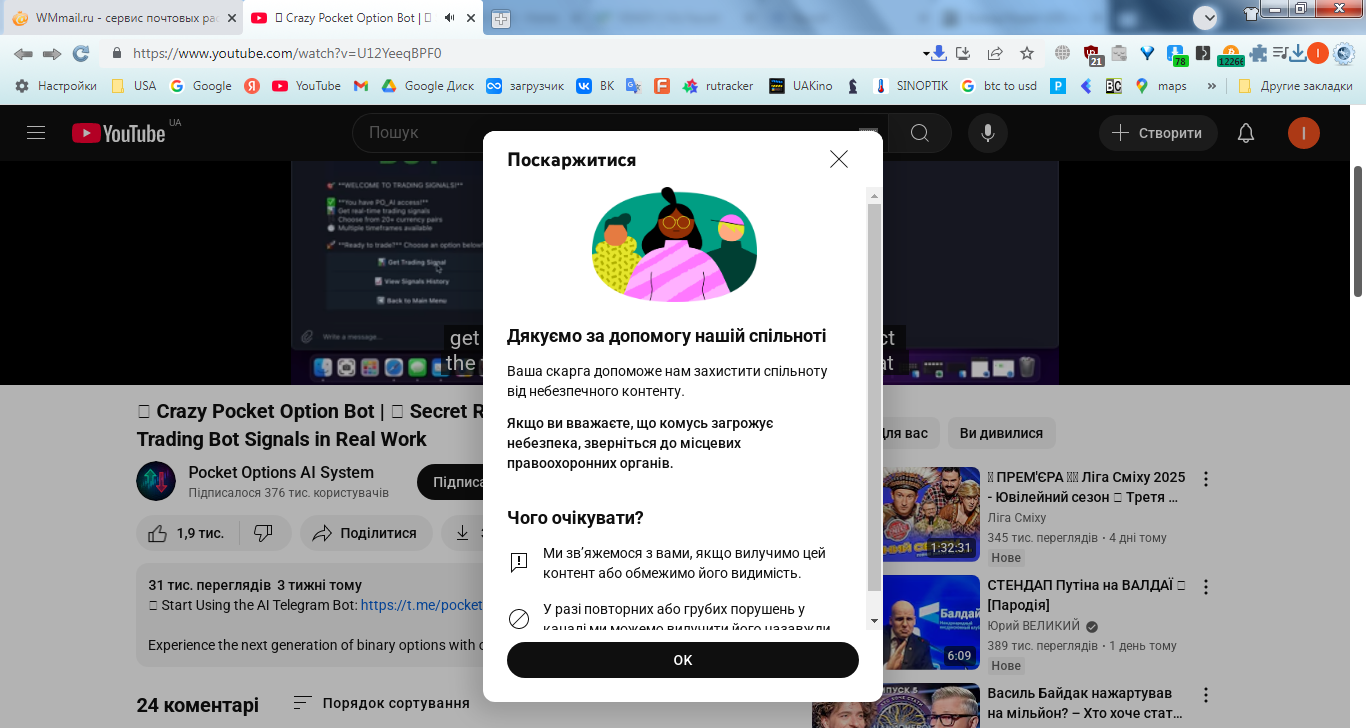
Task: Select the Ви дивилися filter chip
Action: click(1001, 433)
